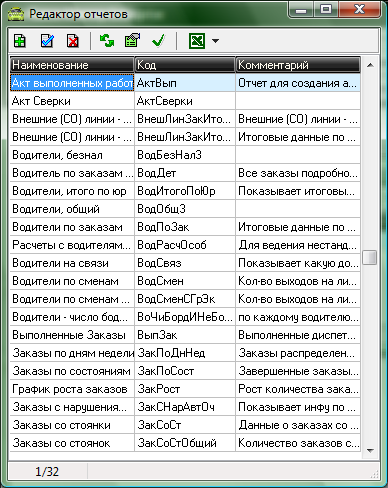Select the row Заказы со стоянки
This screenshot has height=488, width=388.
185,425
